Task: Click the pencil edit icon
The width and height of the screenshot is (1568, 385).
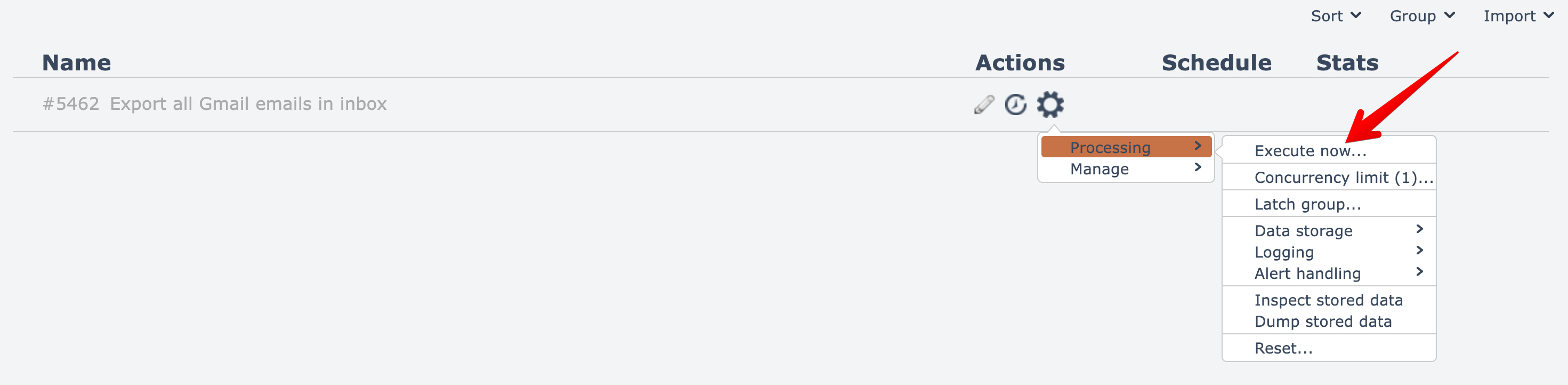Action: tap(984, 105)
